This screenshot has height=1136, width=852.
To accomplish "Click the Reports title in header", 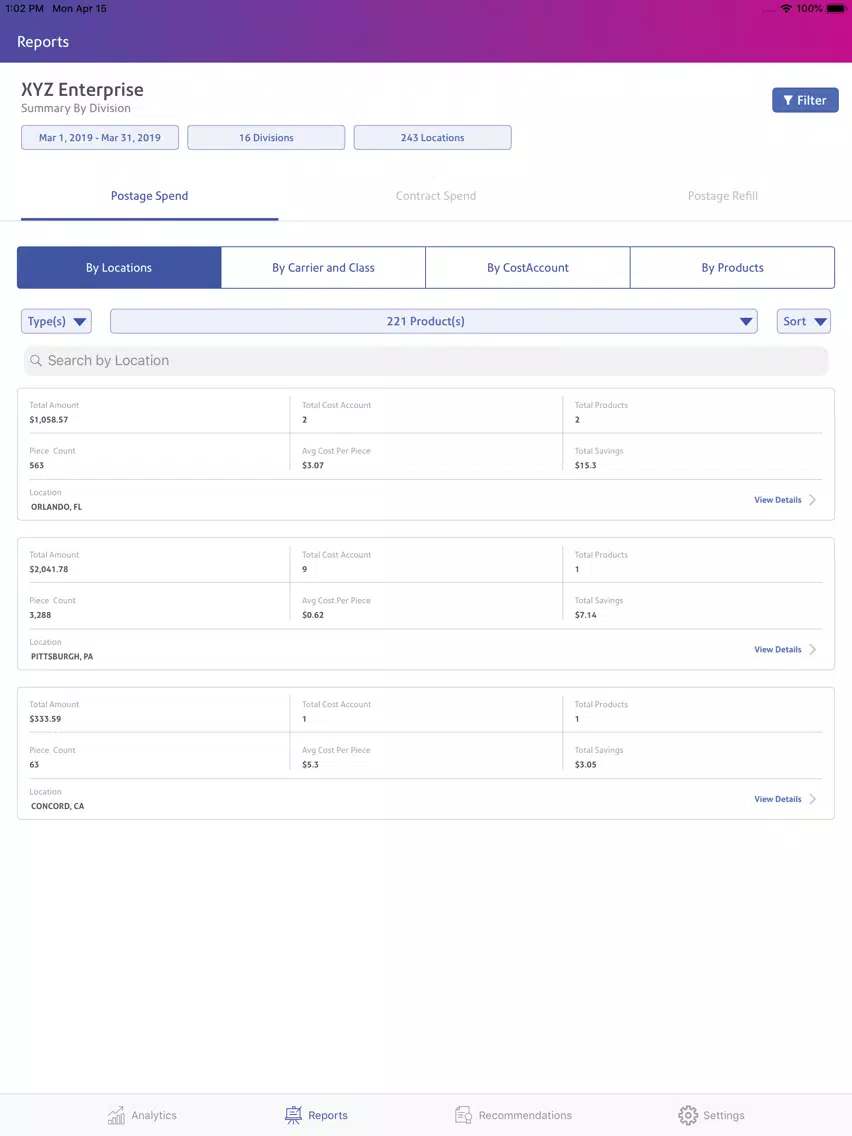I will pyautogui.click(x=43, y=42).
